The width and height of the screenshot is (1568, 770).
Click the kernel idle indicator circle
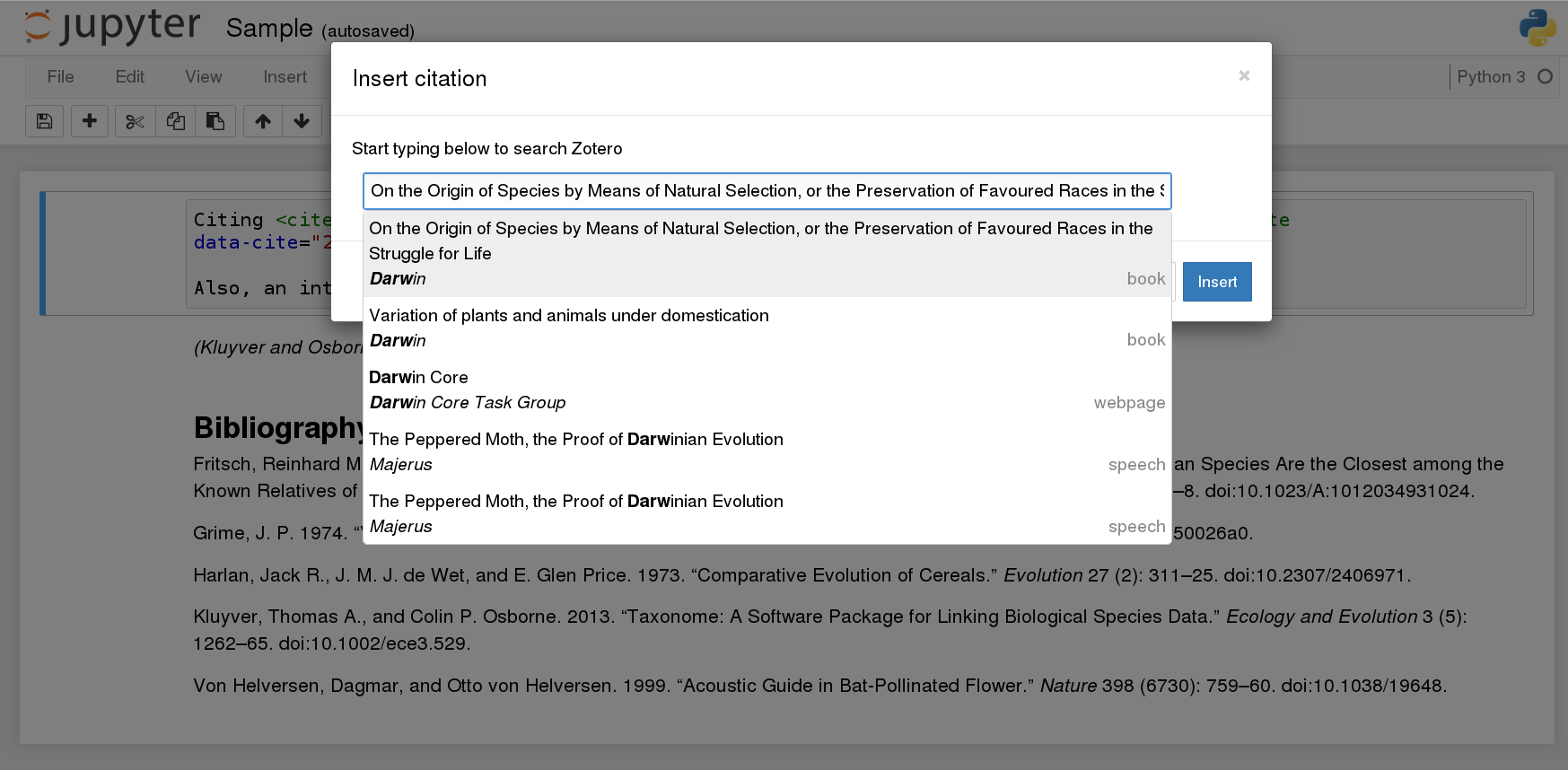point(1545,76)
